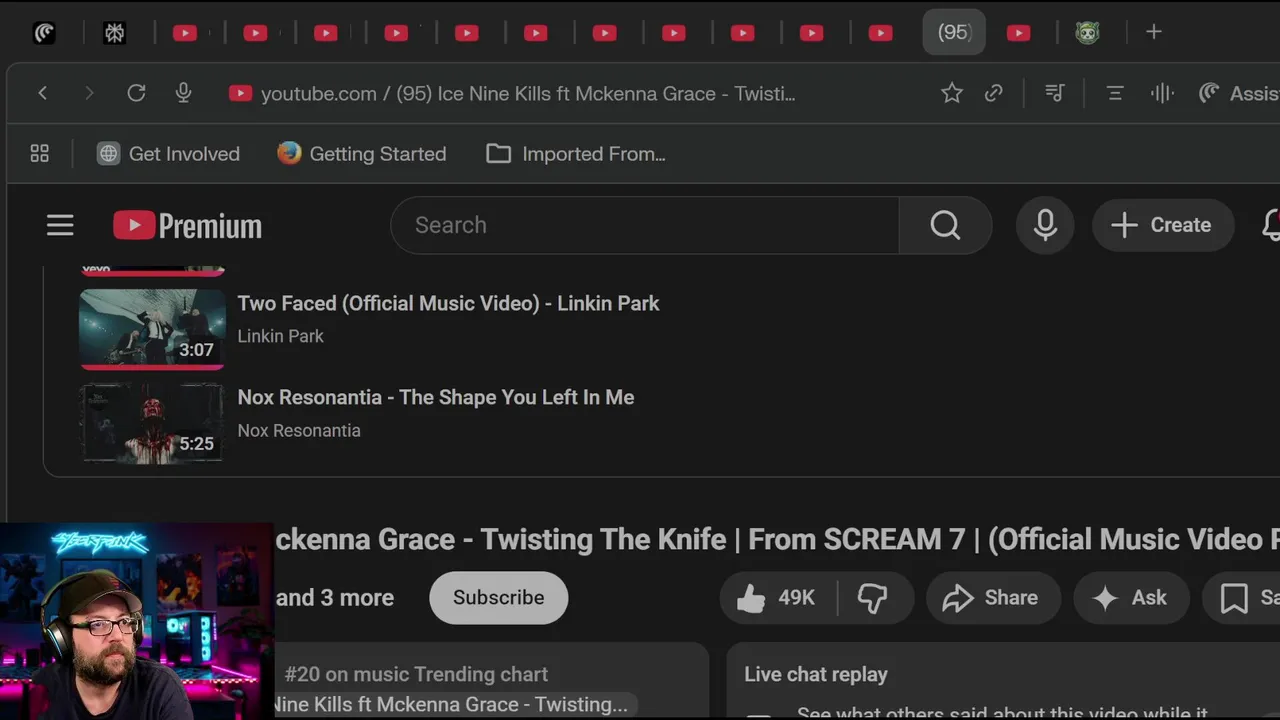Click the search magnifier button
Image resolution: width=1280 pixels, height=720 pixels.
pyautogui.click(x=945, y=225)
